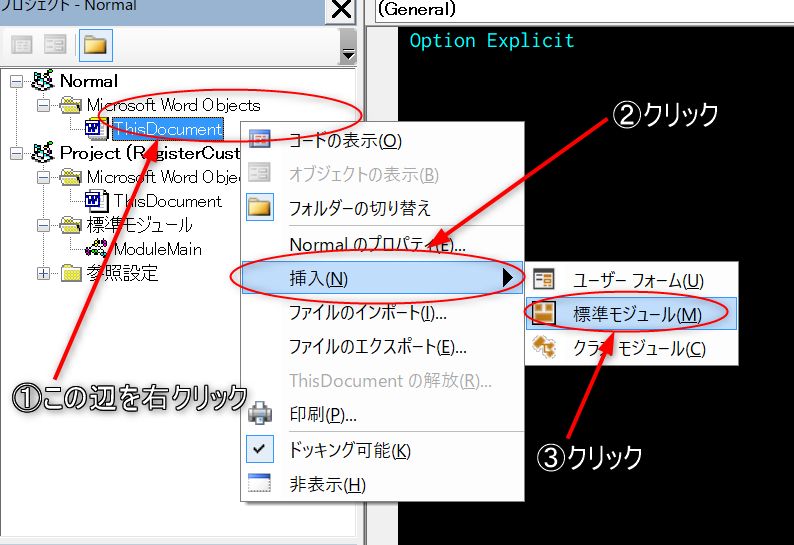
Task: Choose ファイルのエクスポート(E) from the menu
Action: click(x=382, y=346)
